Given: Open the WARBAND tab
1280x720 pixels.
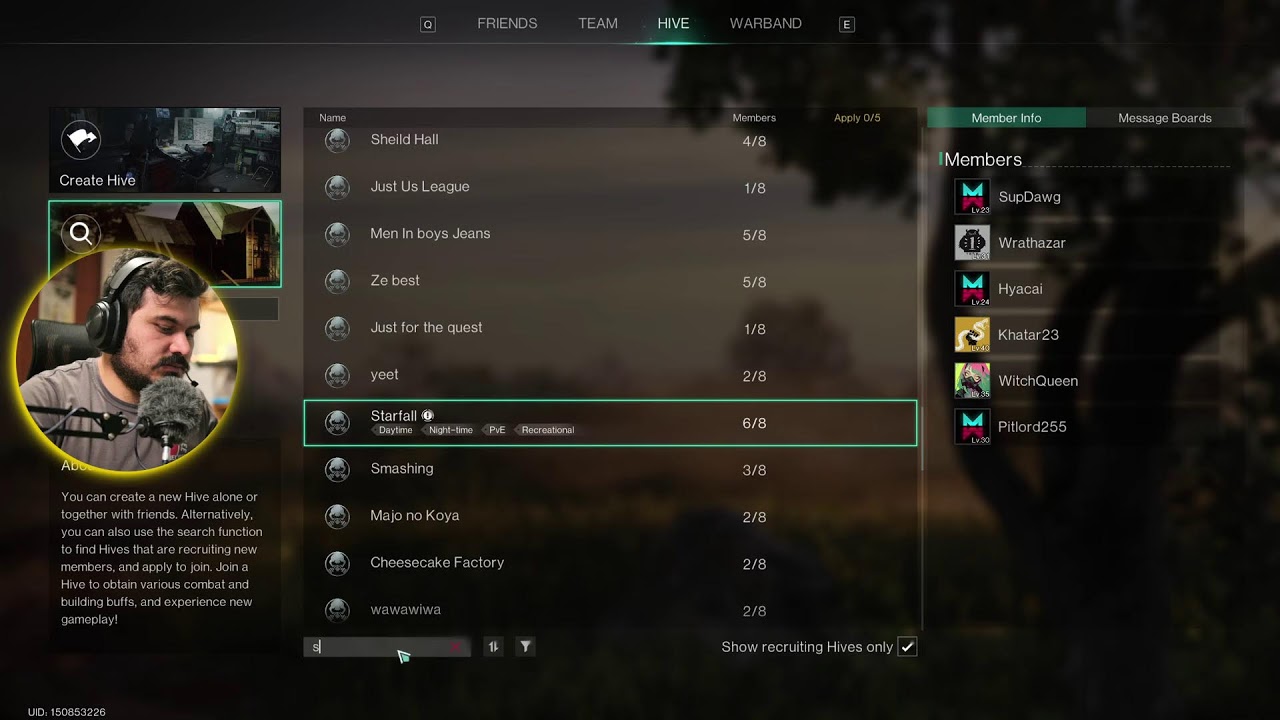Looking at the screenshot, I should coord(766,24).
